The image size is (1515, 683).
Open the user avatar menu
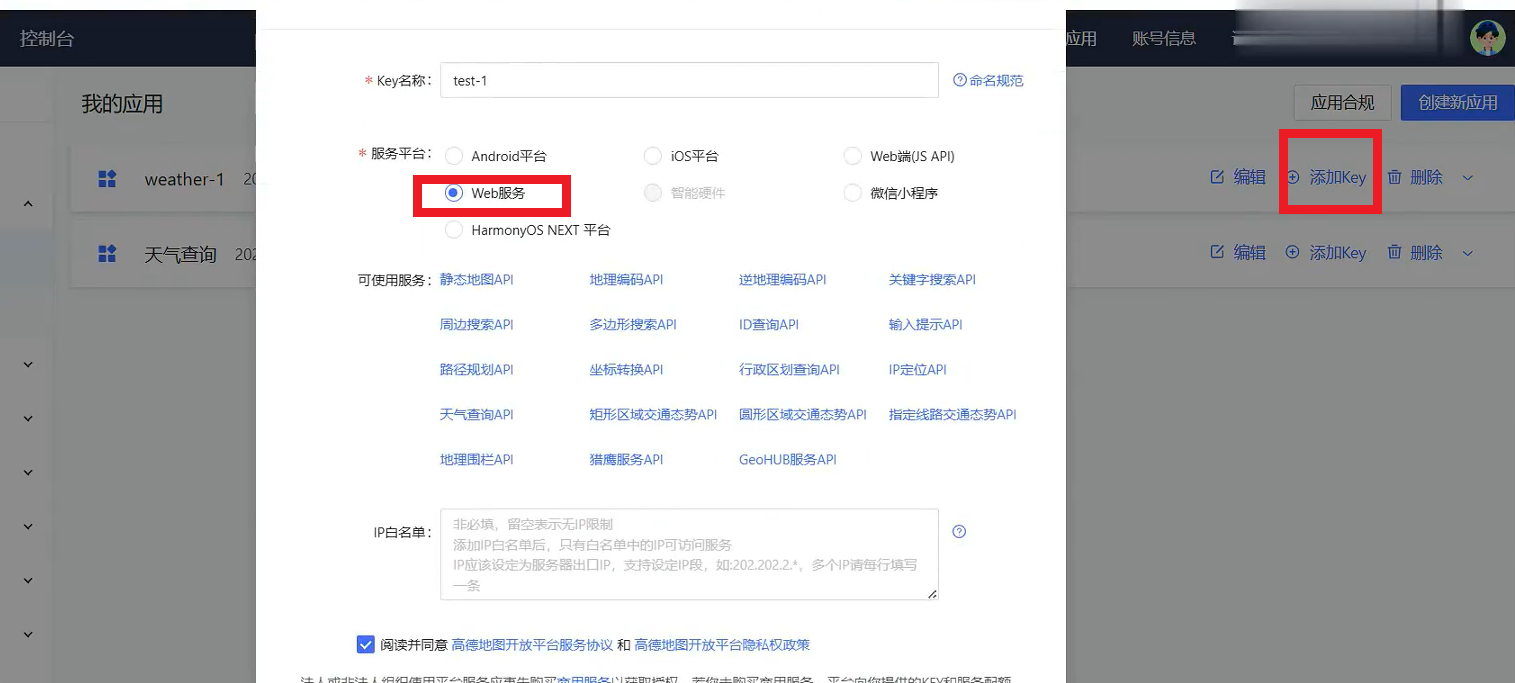pos(1488,38)
